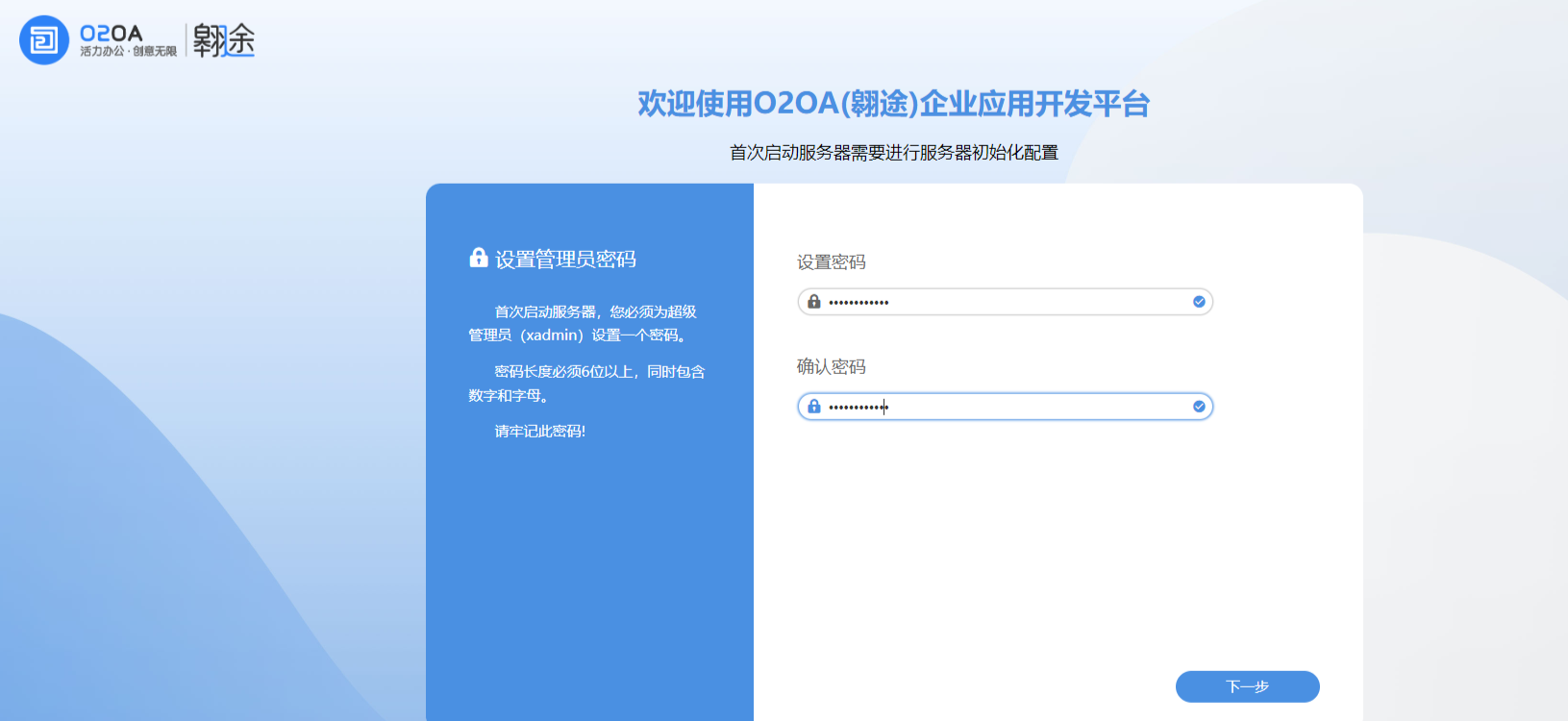Image resolution: width=1568 pixels, height=721 pixels.
Task: Click the 设置密码 label
Action: 832,262
